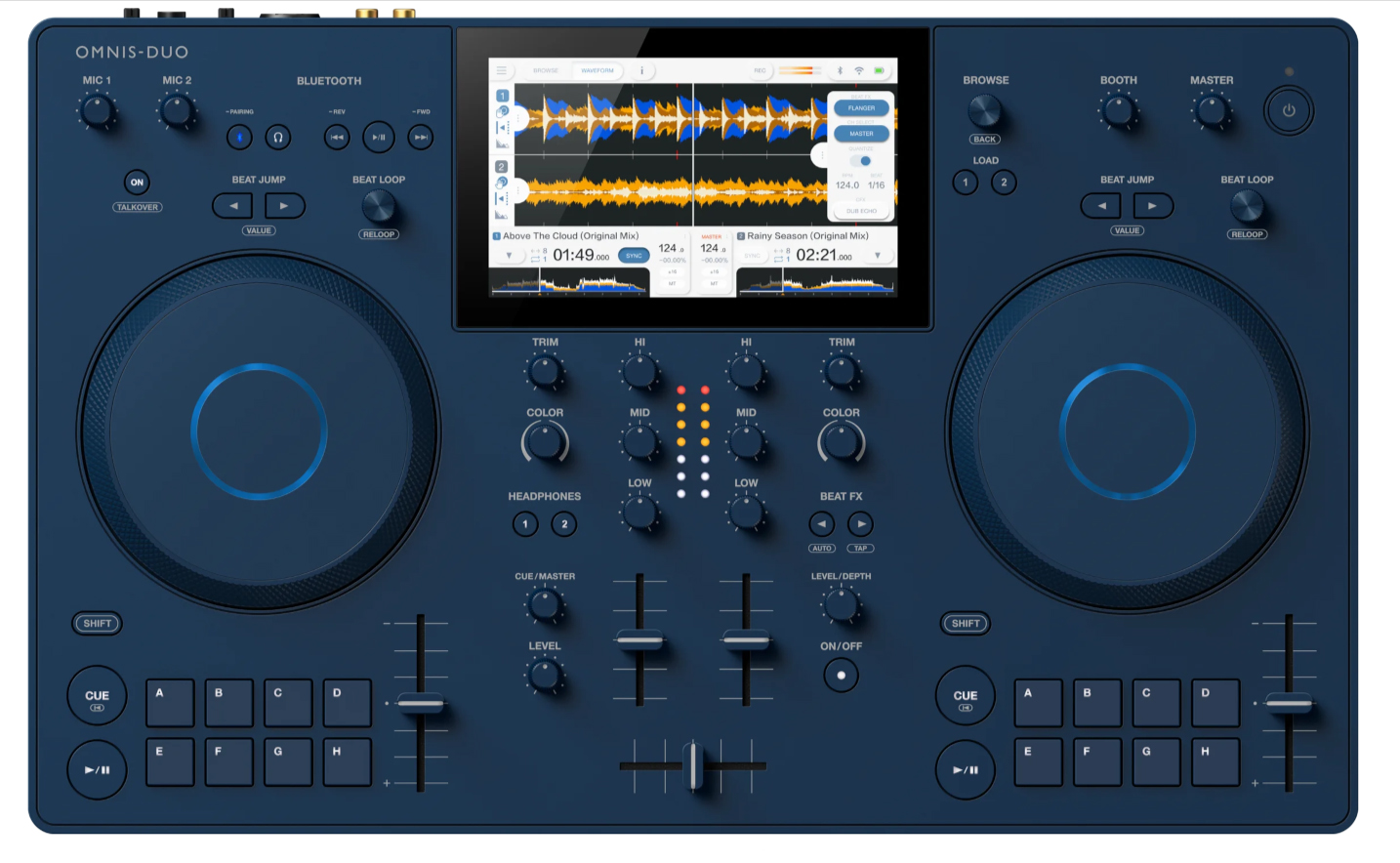This screenshot has height=863, width=1400.
Task: Tap the on-screen Bluetooth status icon
Action: click(x=840, y=70)
